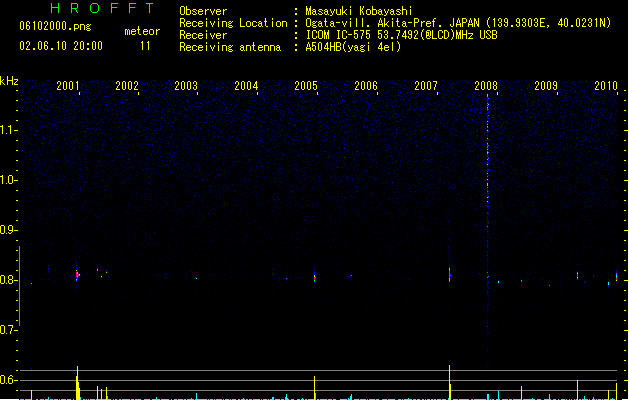Click the meteor echo at 2005
This screenshot has width=629, height=400.
[314, 277]
